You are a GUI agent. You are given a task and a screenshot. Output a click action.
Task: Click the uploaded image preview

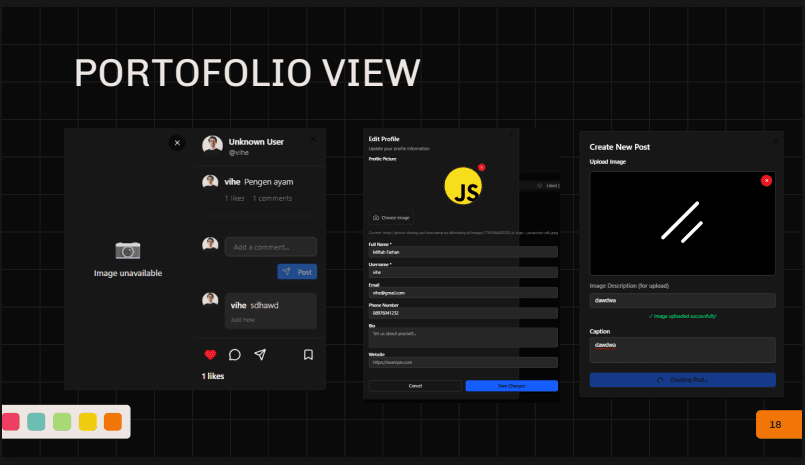[x=682, y=223]
